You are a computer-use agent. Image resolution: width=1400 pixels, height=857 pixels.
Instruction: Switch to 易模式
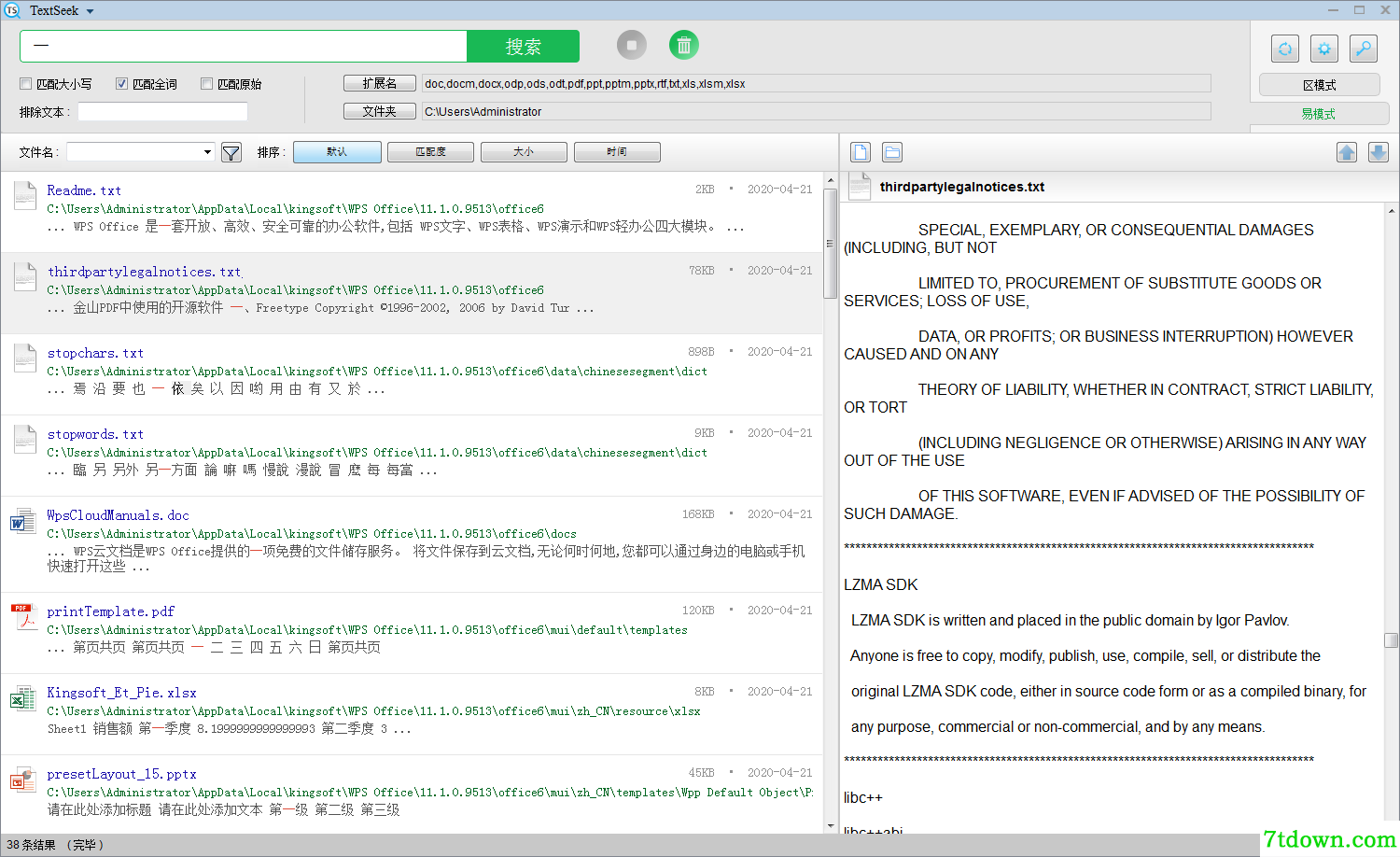pos(1320,114)
